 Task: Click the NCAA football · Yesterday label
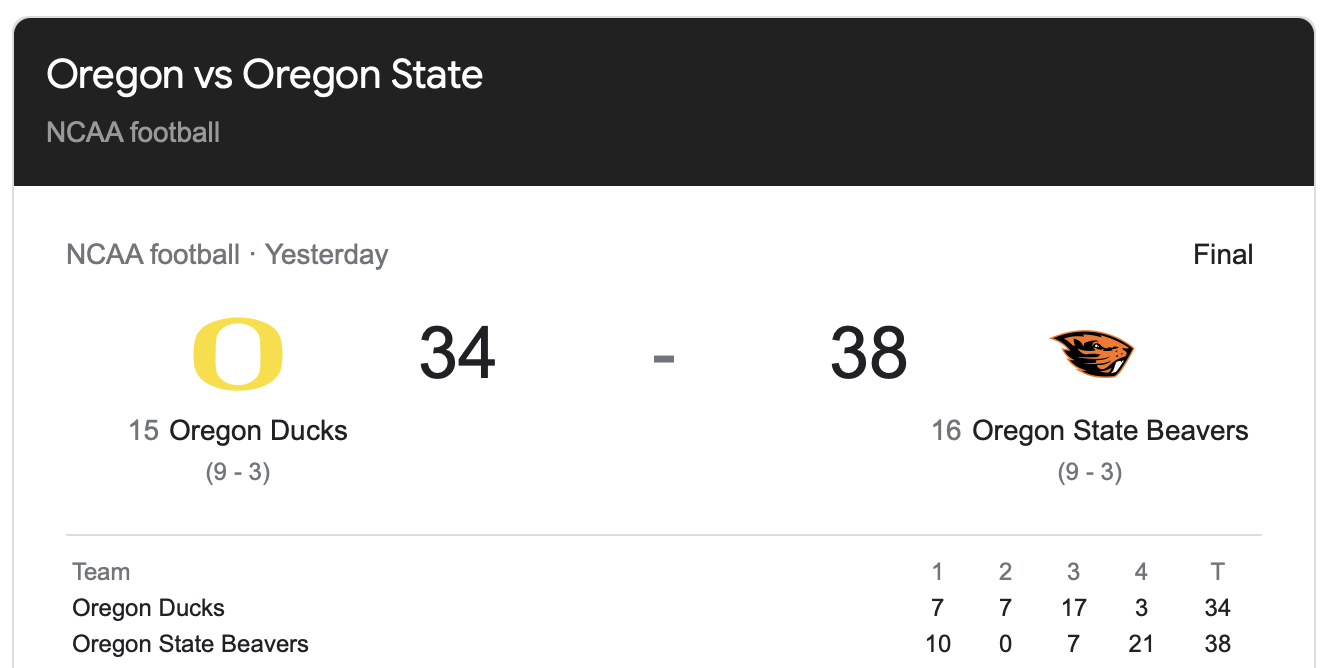227,255
